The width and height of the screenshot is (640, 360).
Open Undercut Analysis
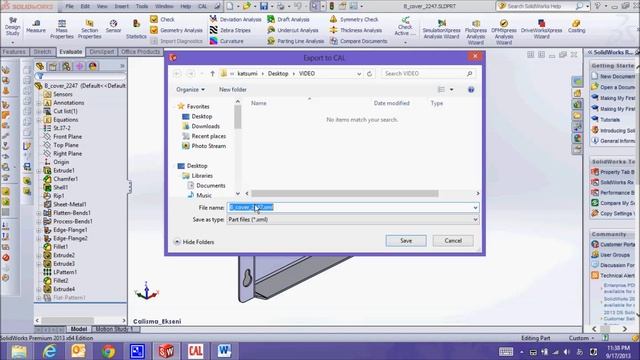292,30
